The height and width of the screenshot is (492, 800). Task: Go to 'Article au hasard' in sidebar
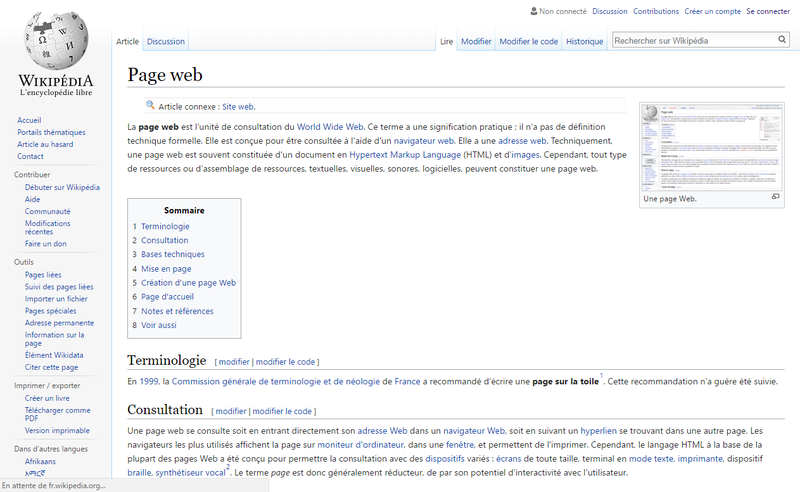[x=45, y=144]
